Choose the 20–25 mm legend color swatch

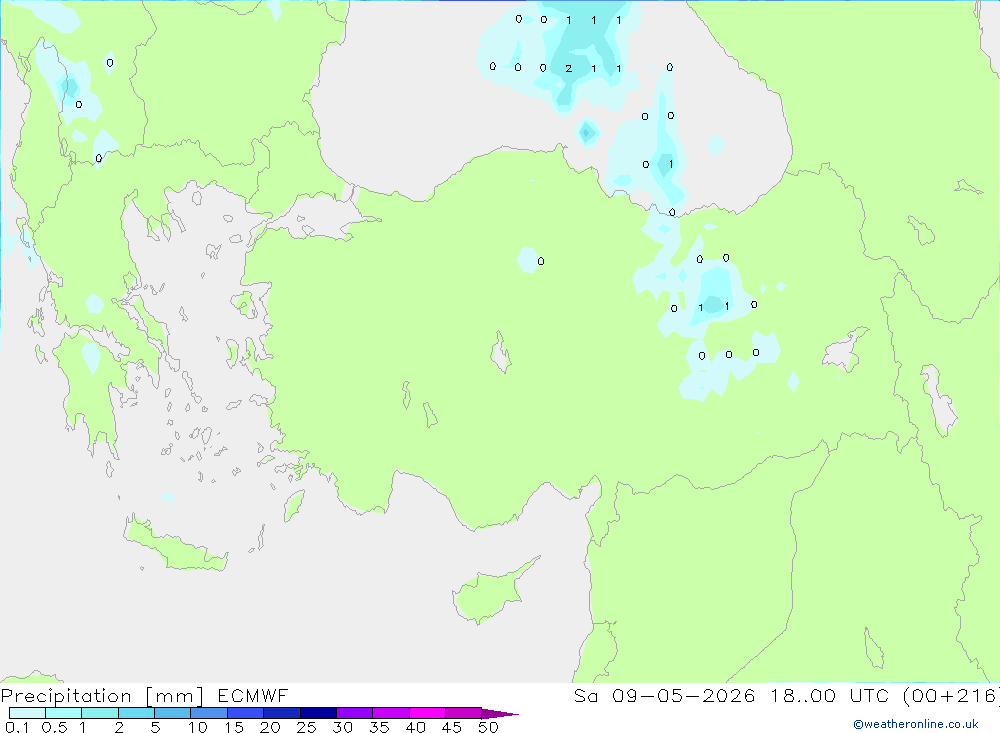point(281,713)
